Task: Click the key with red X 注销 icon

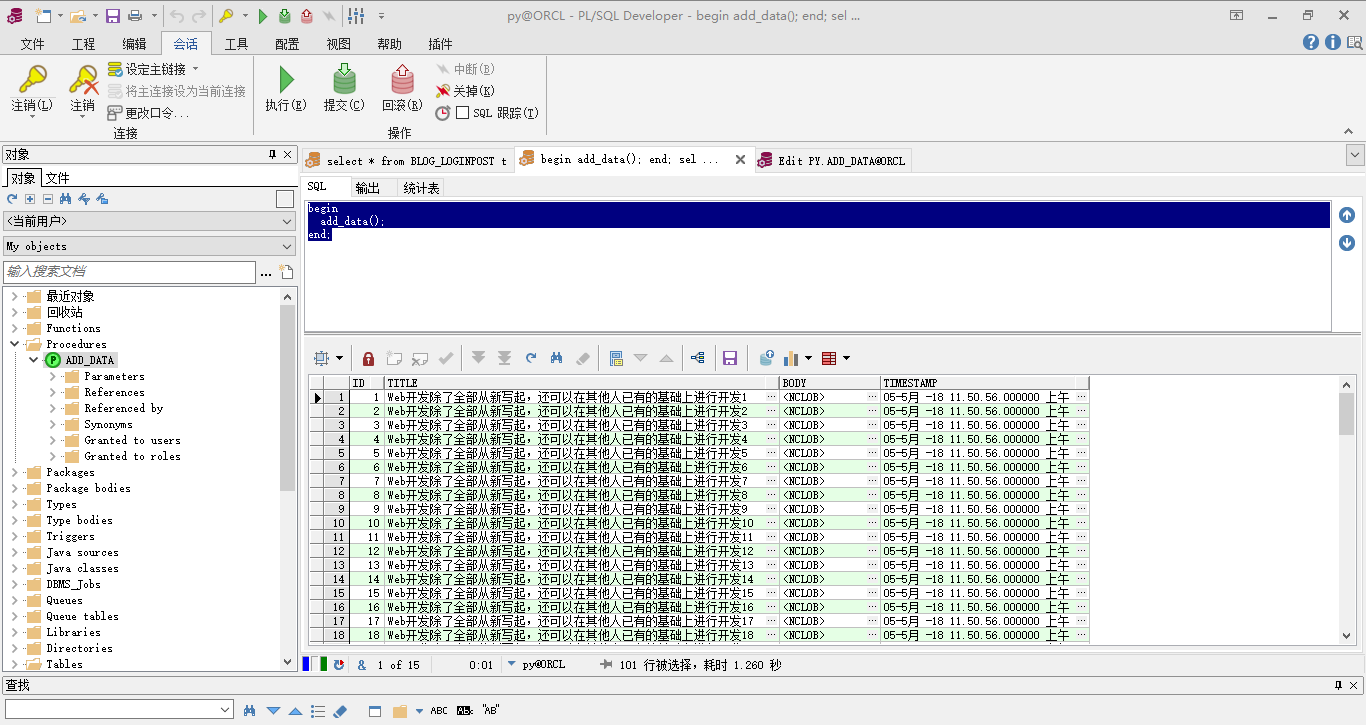Action: (x=83, y=80)
